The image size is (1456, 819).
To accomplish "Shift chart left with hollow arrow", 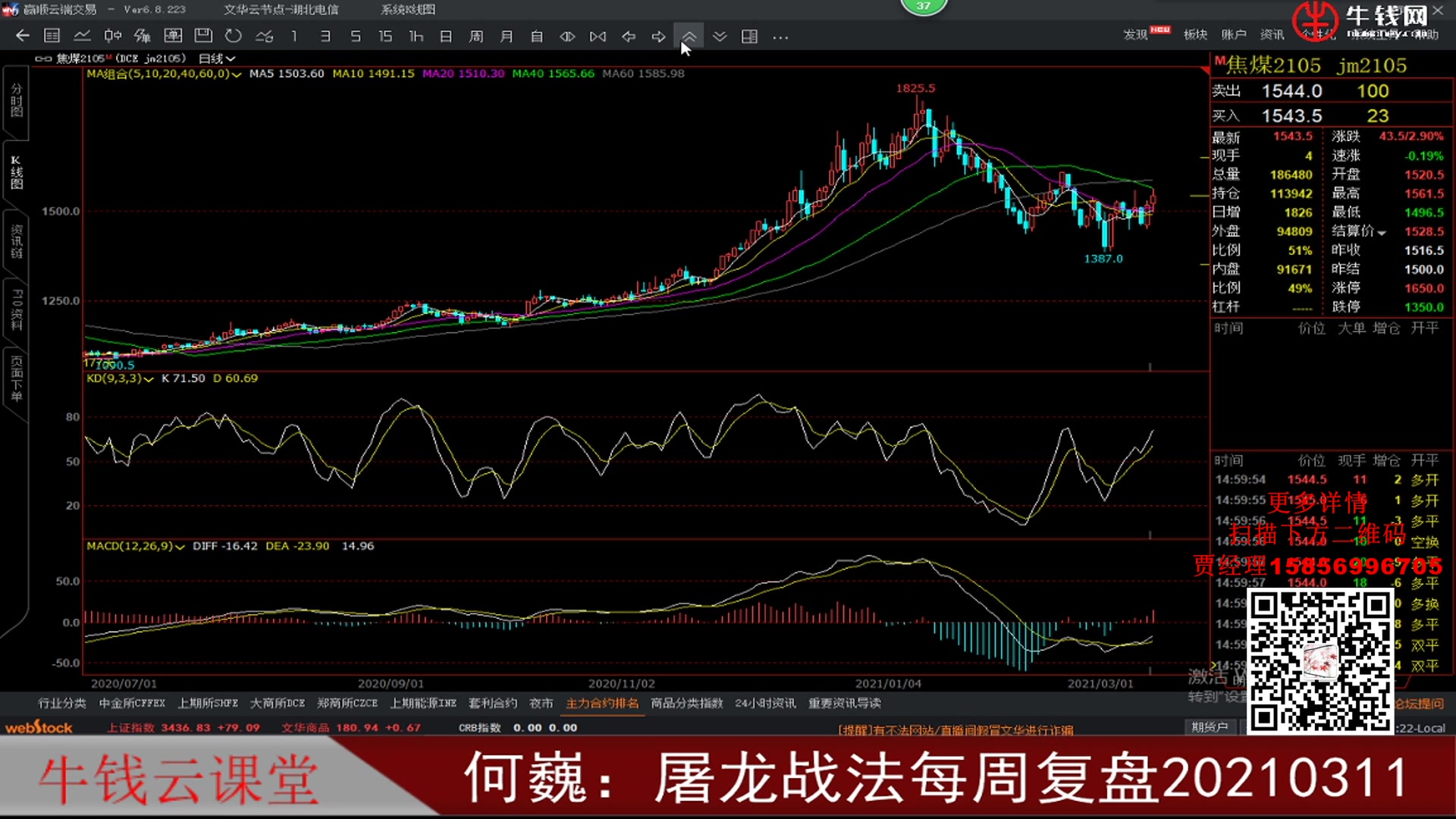I will (628, 36).
